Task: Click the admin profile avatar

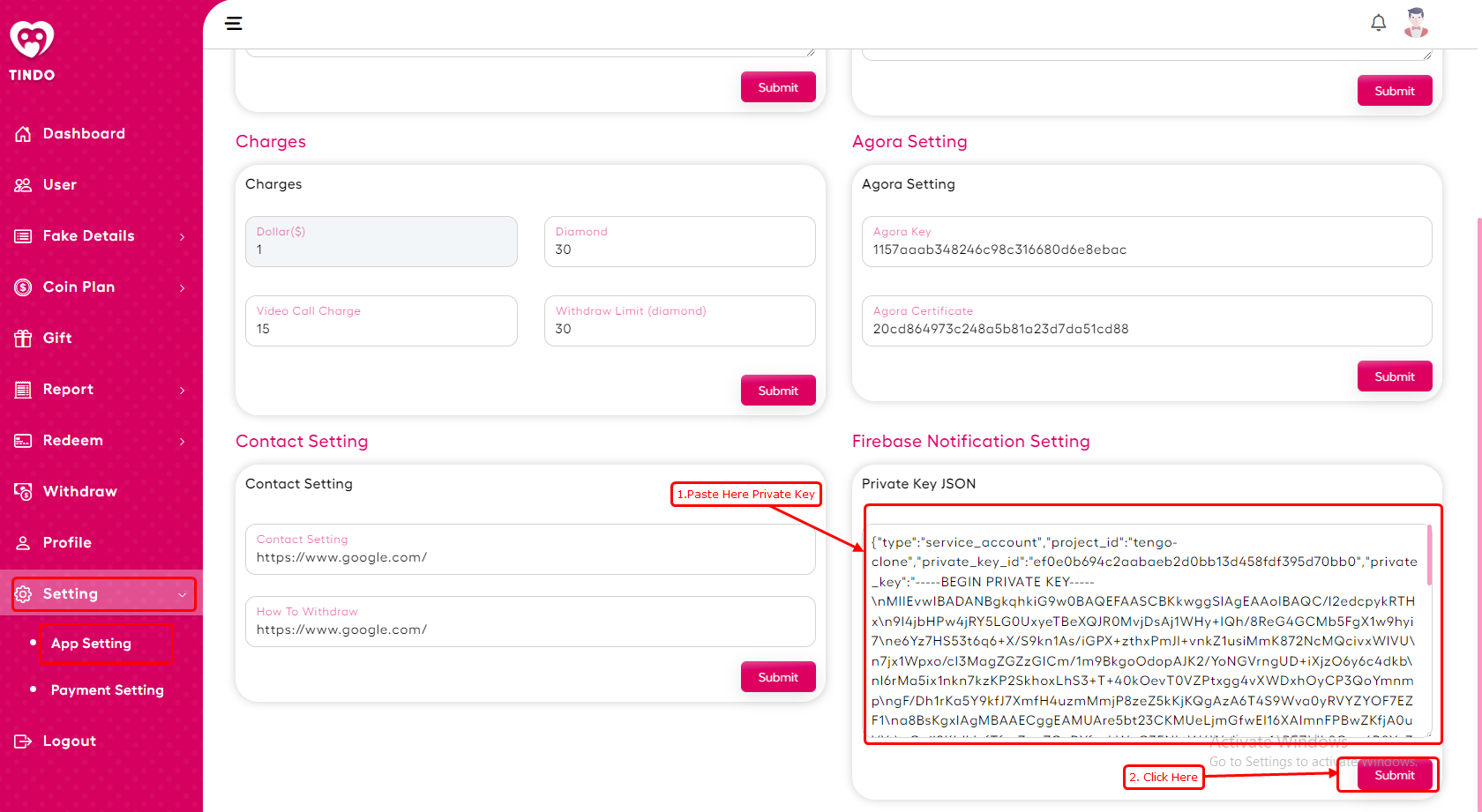Action: [1416, 23]
